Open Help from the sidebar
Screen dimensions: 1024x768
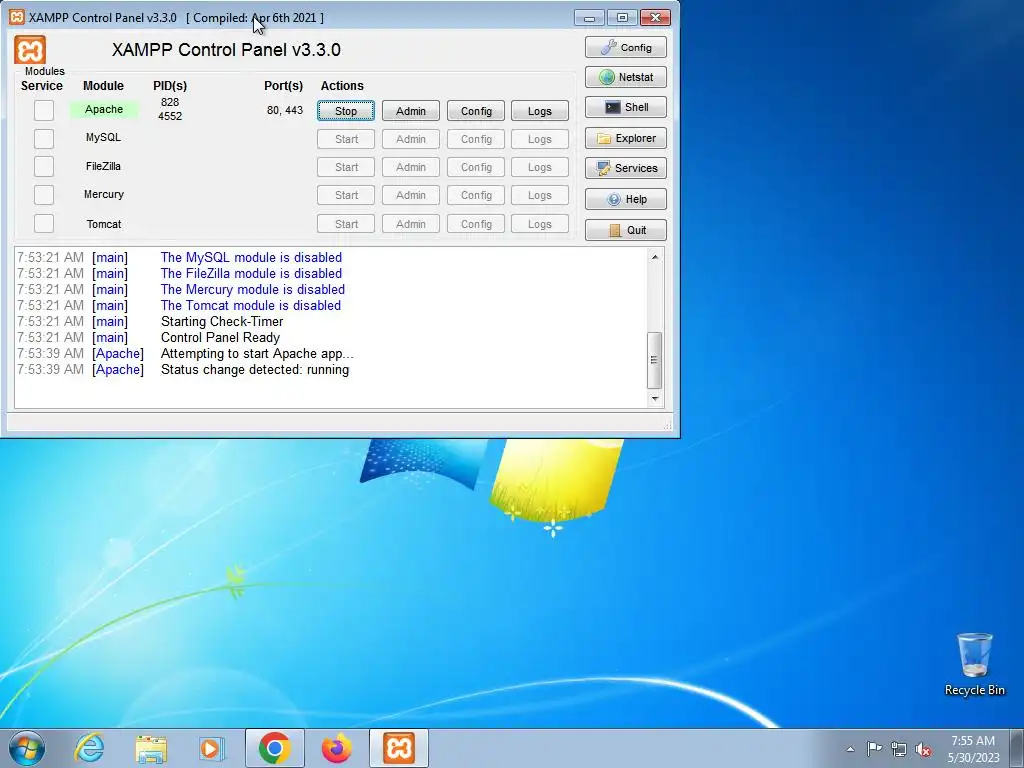tap(626, 199)
